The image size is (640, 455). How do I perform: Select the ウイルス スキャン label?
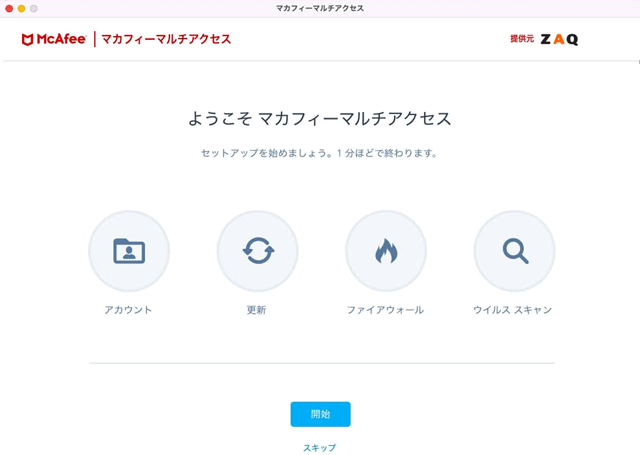pos(513,310)
